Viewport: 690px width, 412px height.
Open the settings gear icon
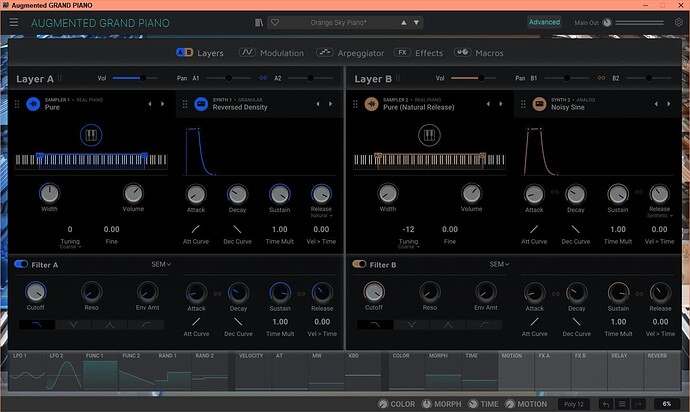pos(679,22)
